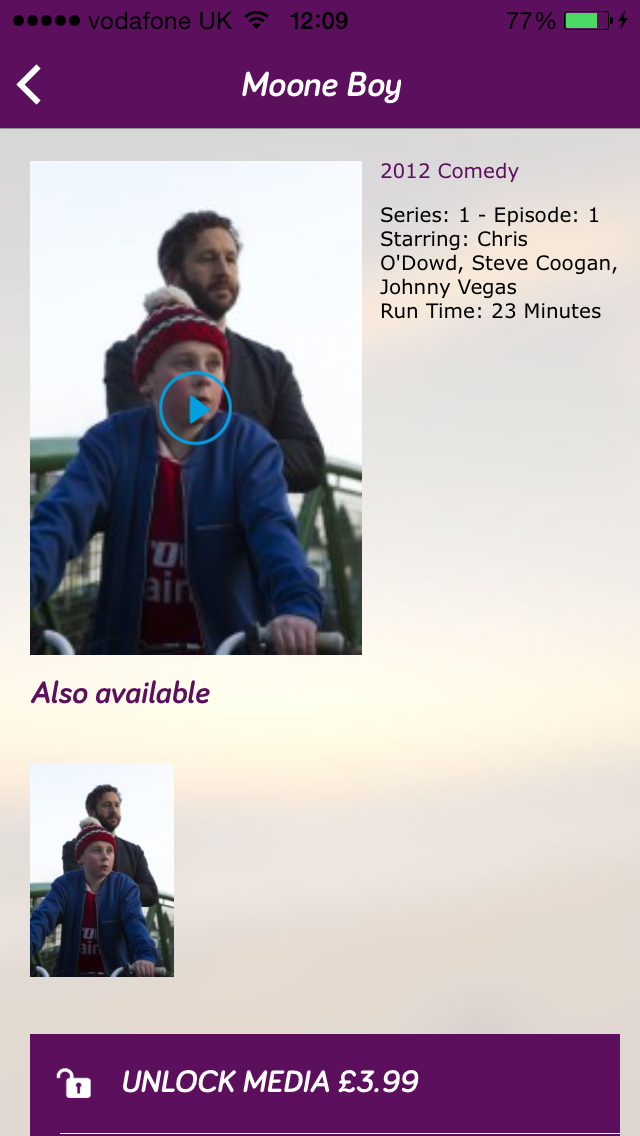Open the Also available thumbnail
The width and height of the screenshot is (640, 1136).
point(101,869)
